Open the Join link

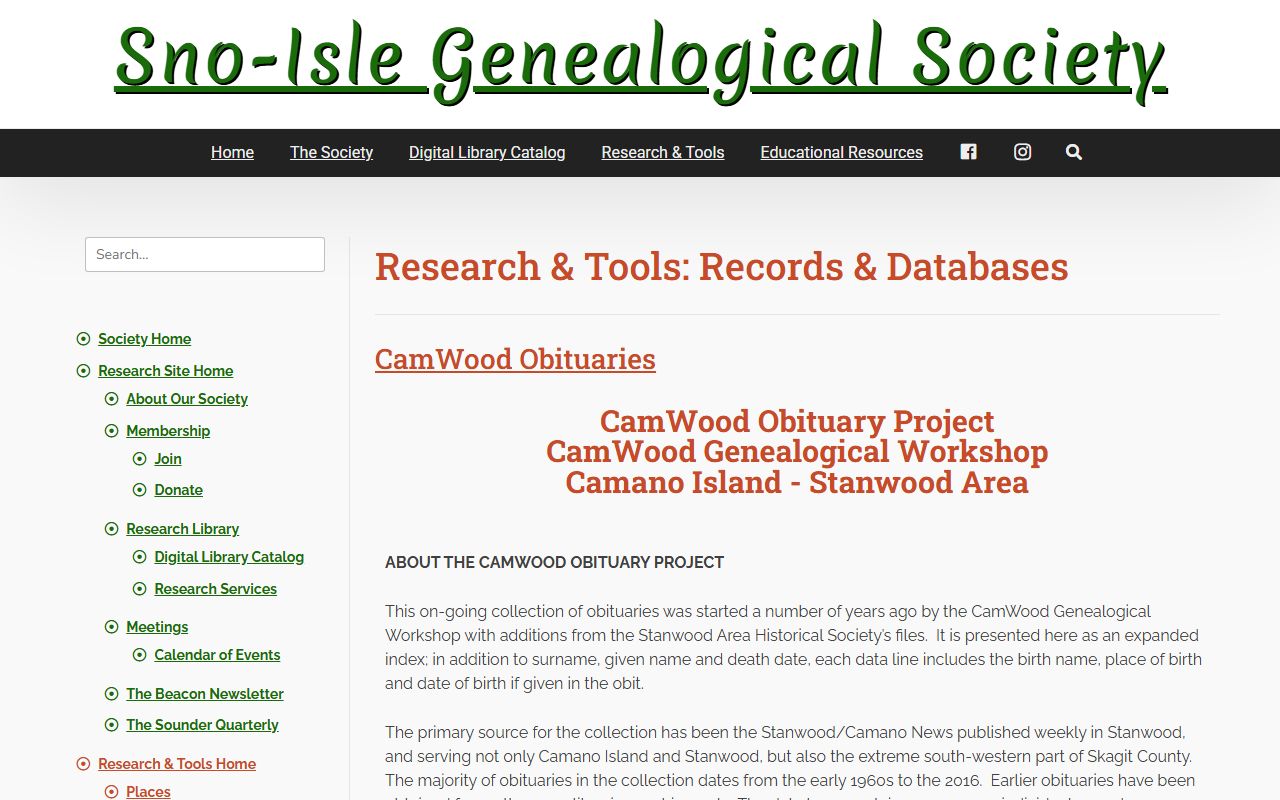pyautogui.click(x=168, y=459)
